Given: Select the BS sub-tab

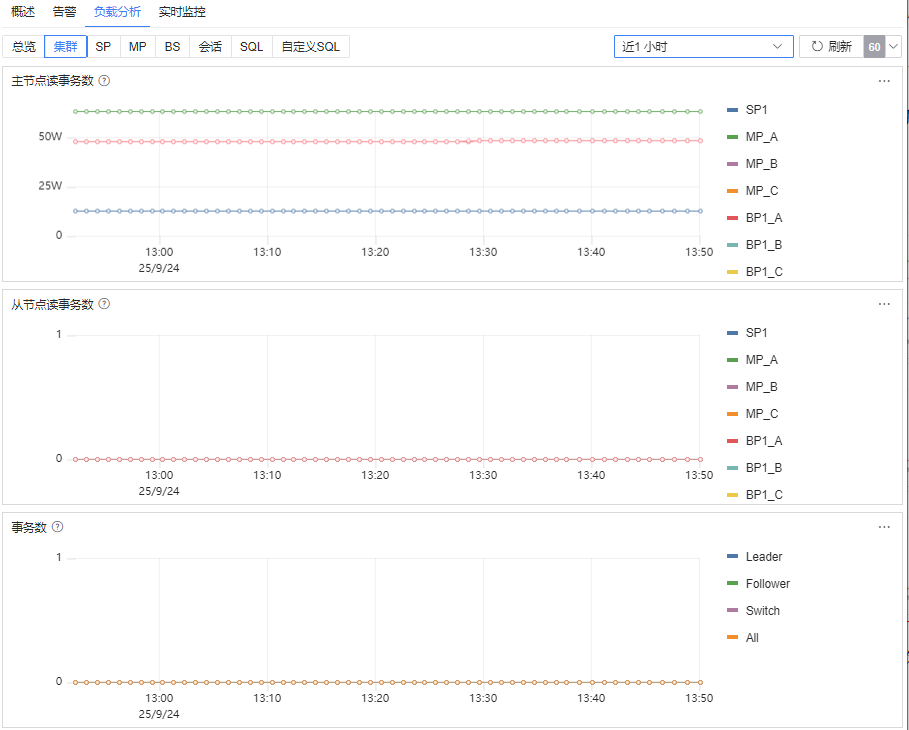Looking at the screenshot, I should click(172, 46).
